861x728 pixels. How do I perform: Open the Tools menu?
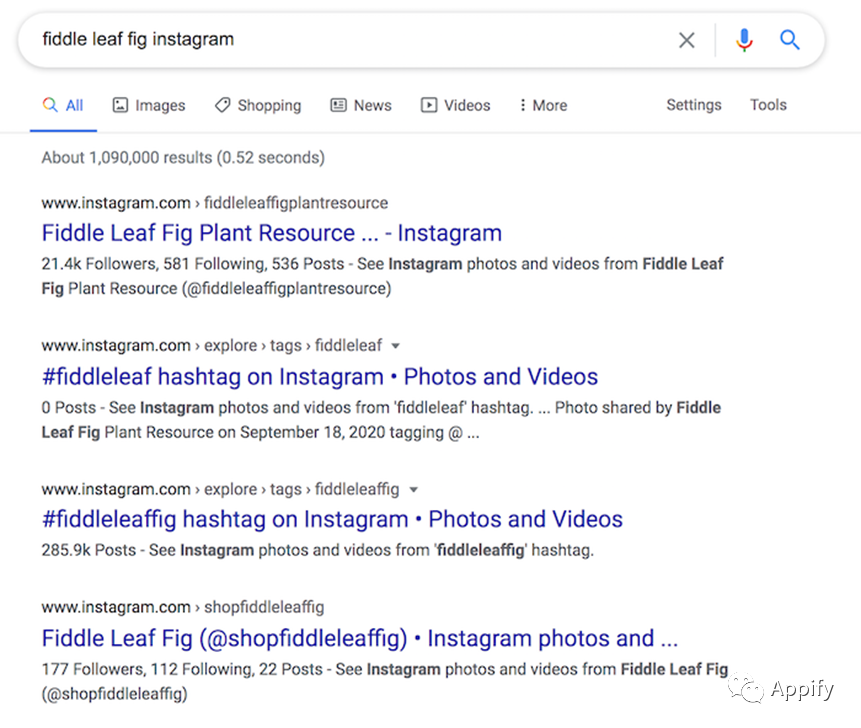768,105
